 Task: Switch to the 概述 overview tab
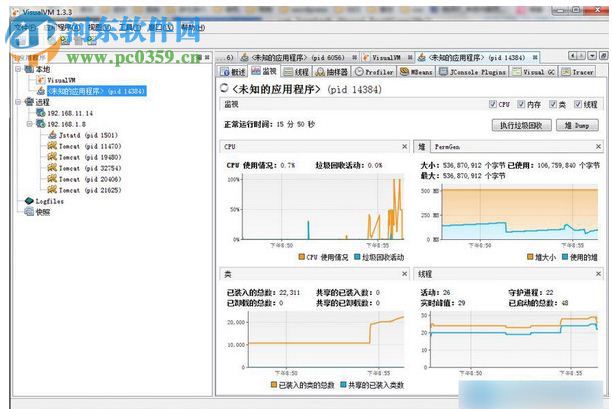click(x=233, y=72)
